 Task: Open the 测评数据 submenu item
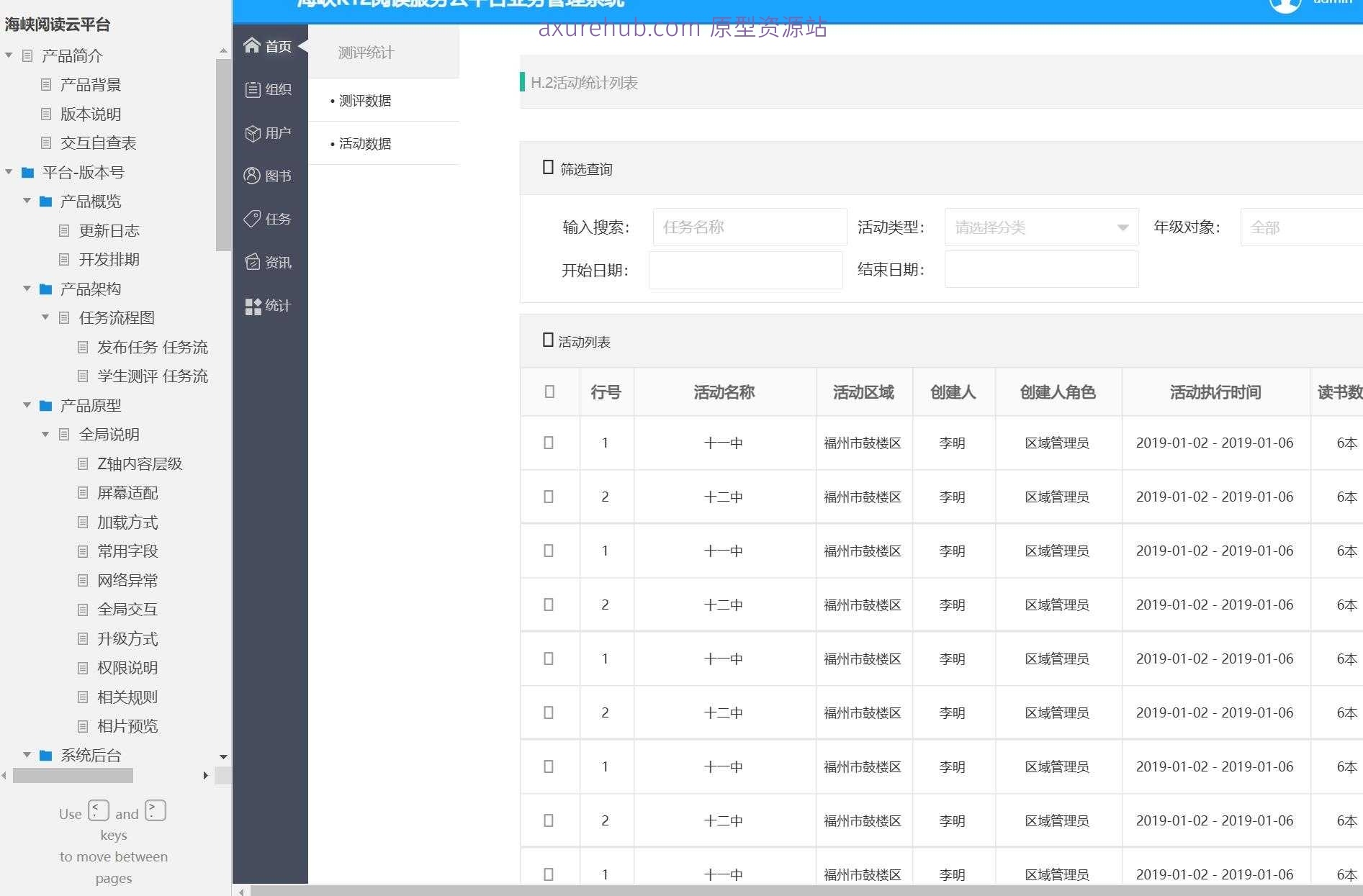[x=364, y=101]
